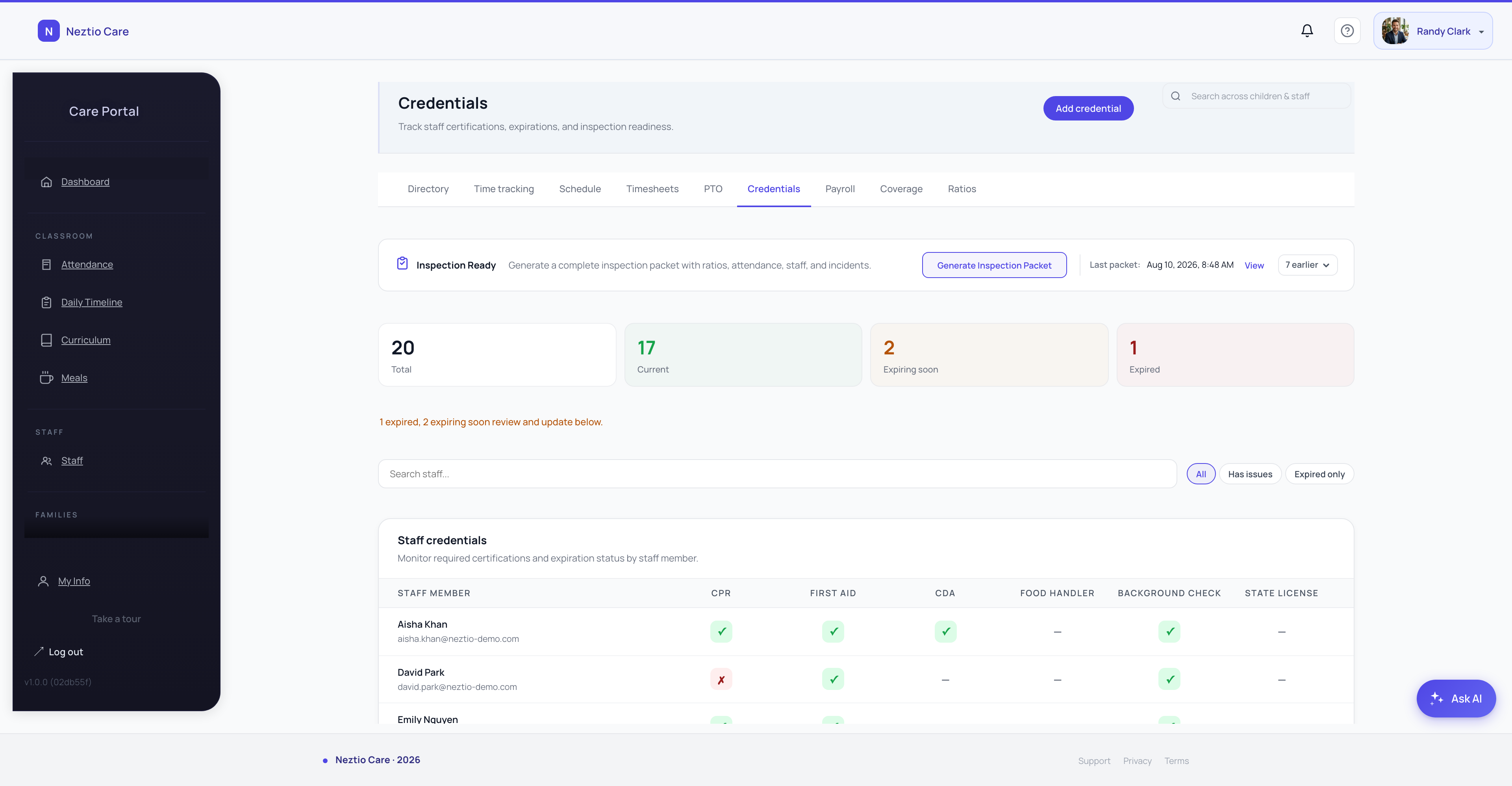Viewport: 1512px width, 786px height.
Task: Switch to the Directory tab
Action: pos(428,189)
